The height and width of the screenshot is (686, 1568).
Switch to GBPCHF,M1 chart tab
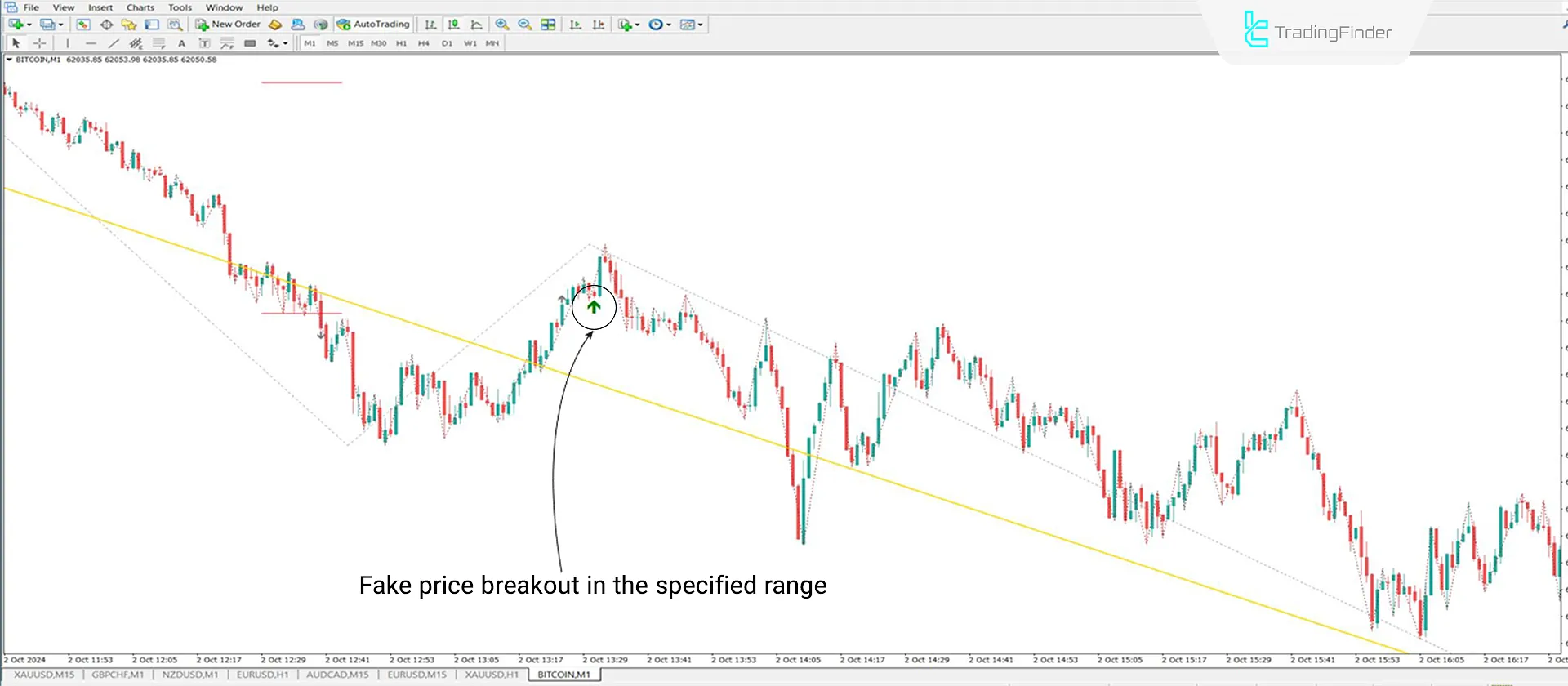tap(118, 675)
